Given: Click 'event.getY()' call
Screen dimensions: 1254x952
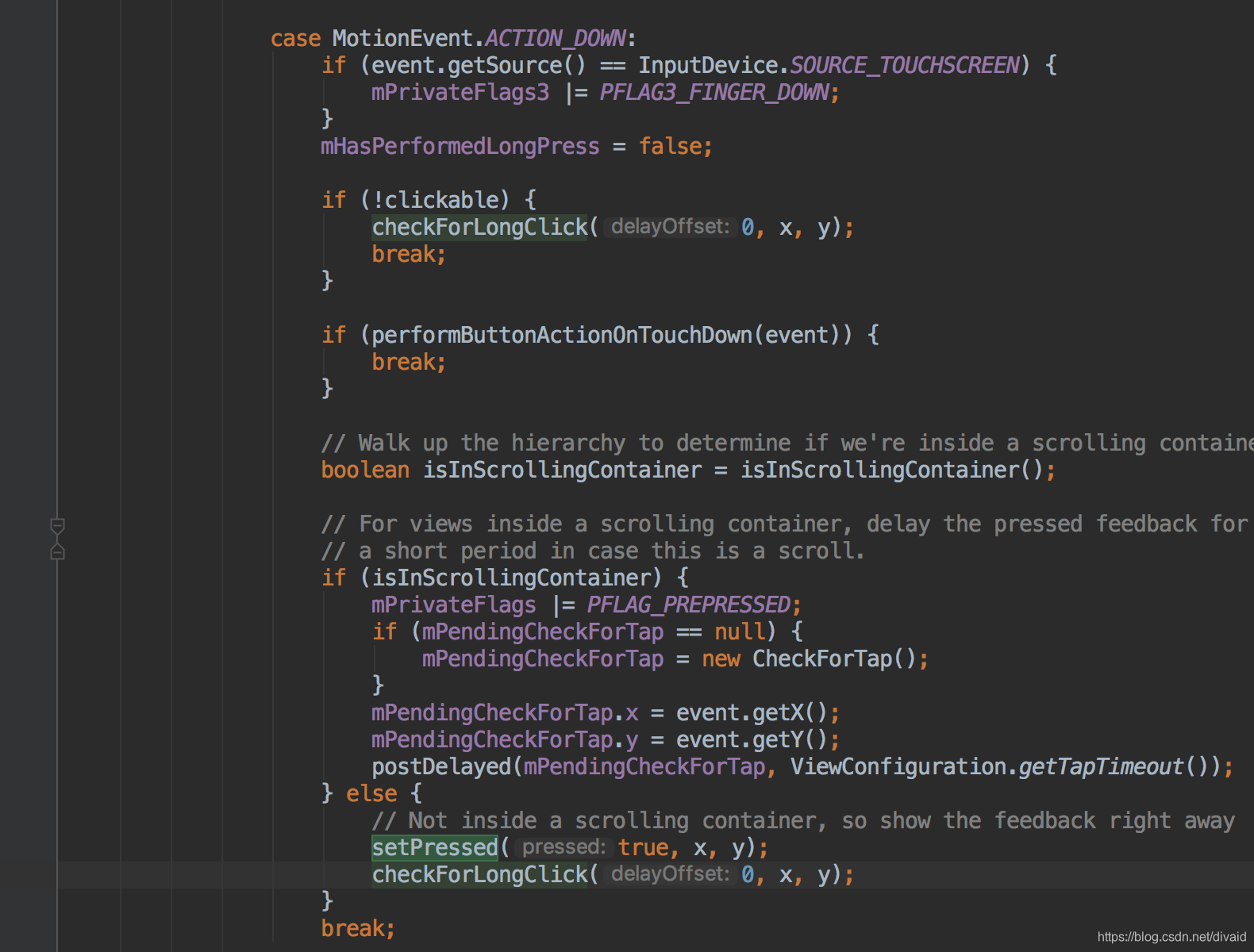Looking at the screenshot, I should click(752, 739).
